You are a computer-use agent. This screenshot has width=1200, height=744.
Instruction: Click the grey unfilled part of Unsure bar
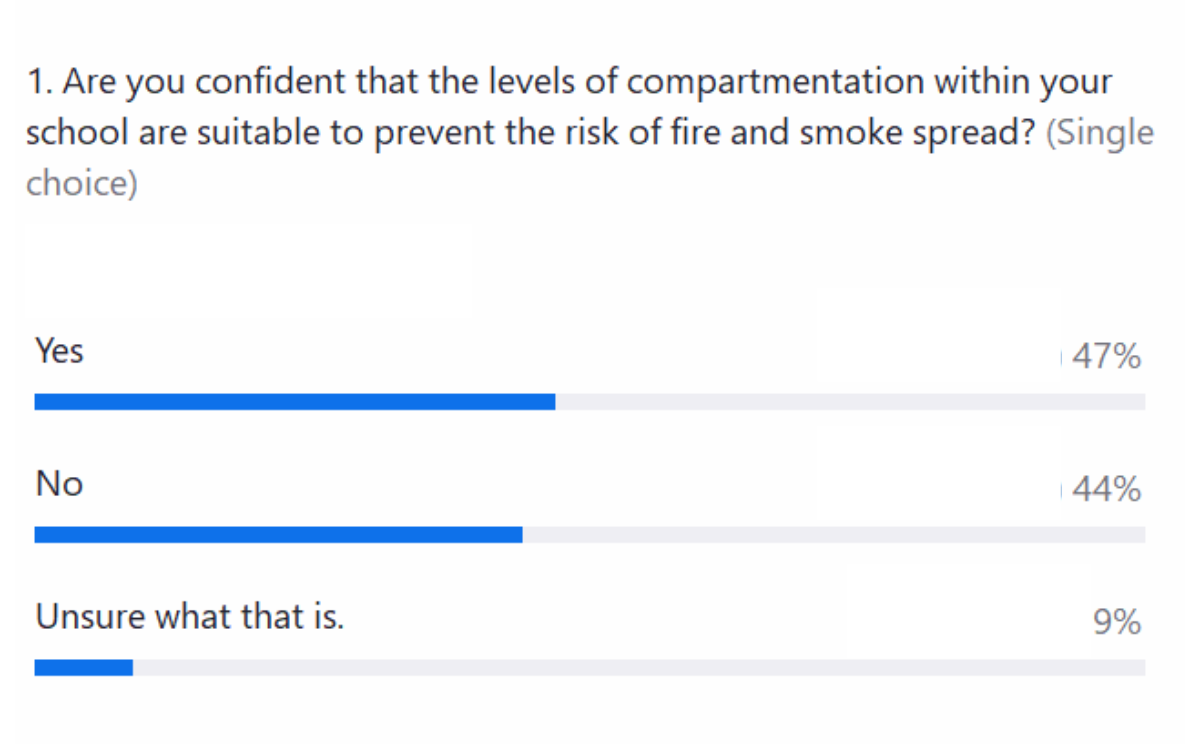click(639, 668)
